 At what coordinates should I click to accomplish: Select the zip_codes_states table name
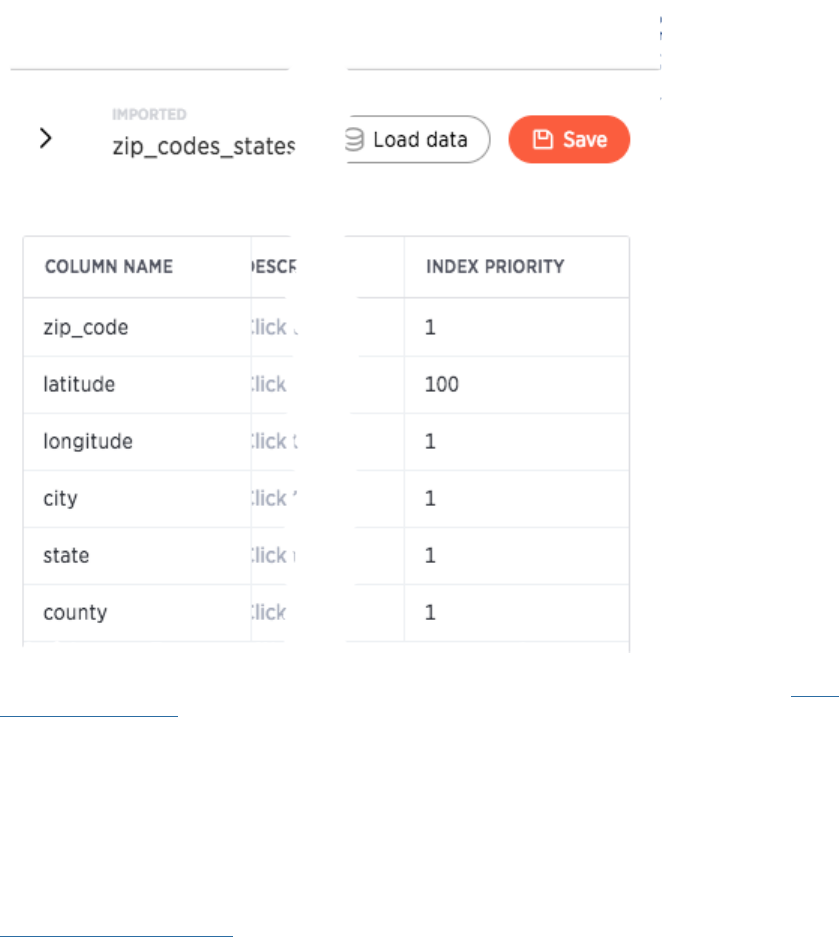coord(203,147)
